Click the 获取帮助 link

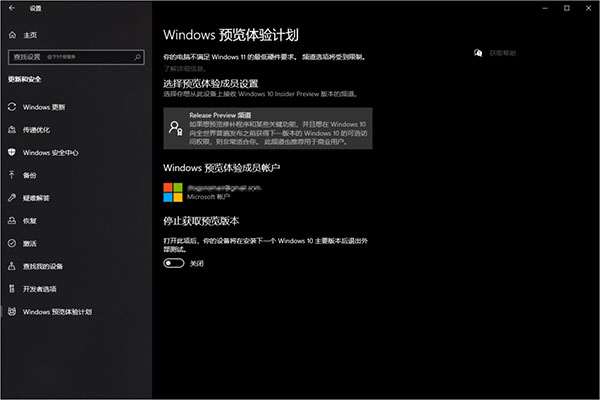502,53
